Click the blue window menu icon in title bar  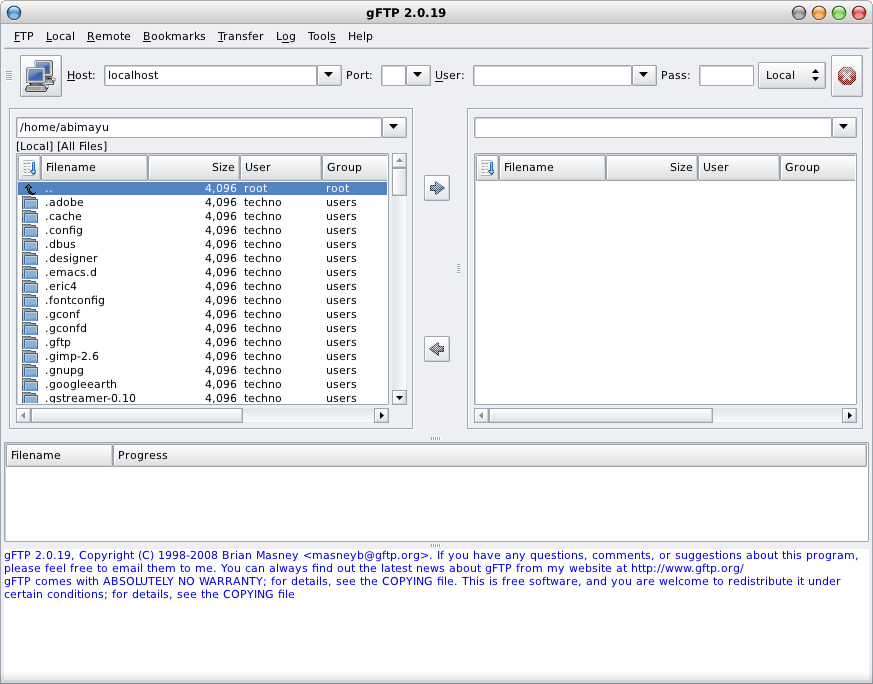14,12
